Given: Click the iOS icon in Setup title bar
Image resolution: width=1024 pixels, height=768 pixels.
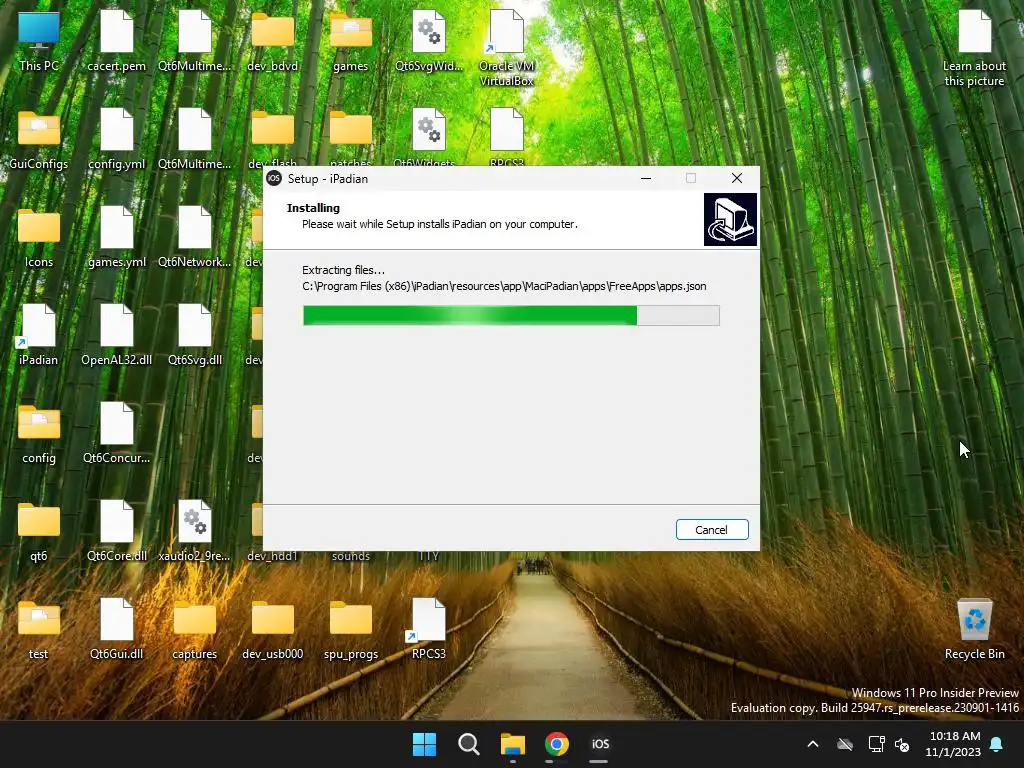Looking at the screenshot, I should pos(274,178).
